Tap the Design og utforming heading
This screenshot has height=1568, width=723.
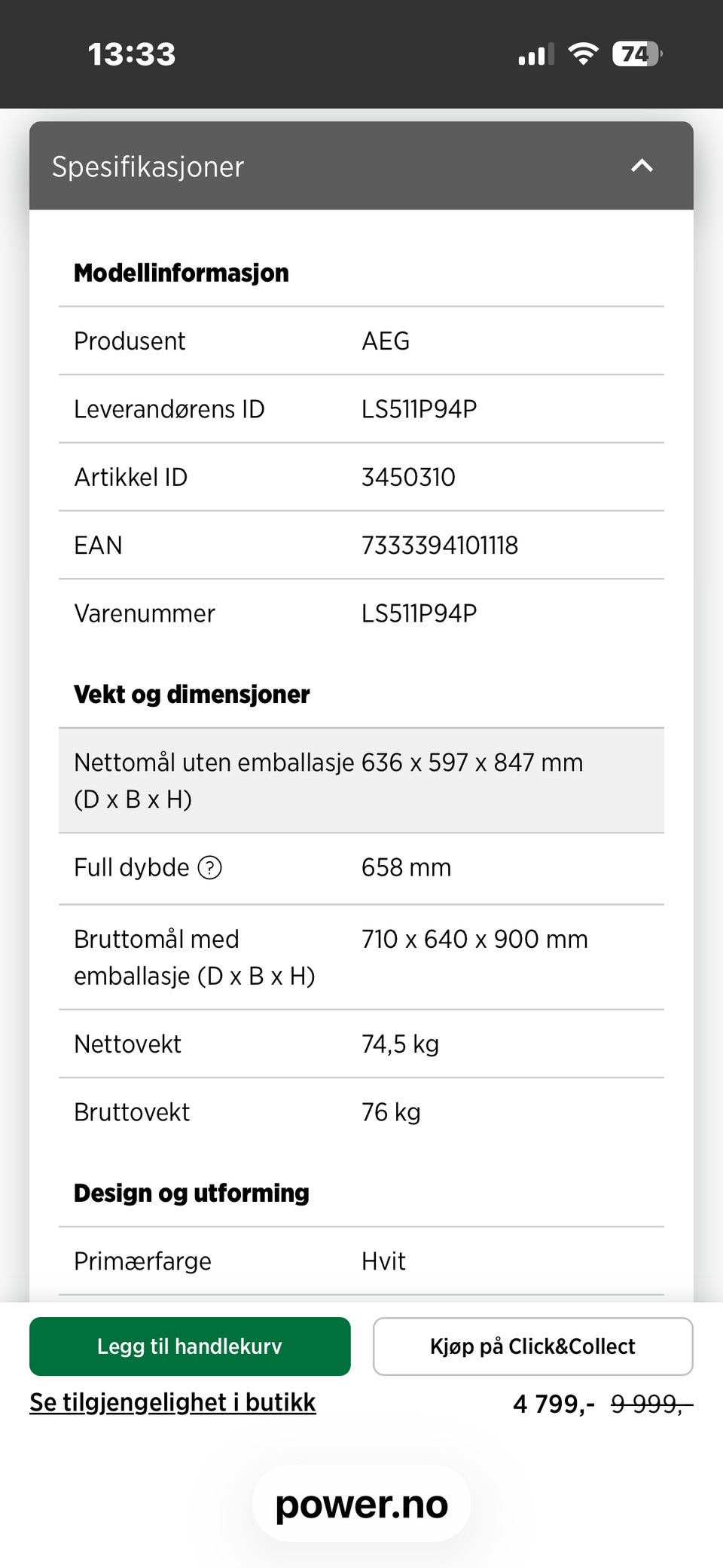point(191,1193)
